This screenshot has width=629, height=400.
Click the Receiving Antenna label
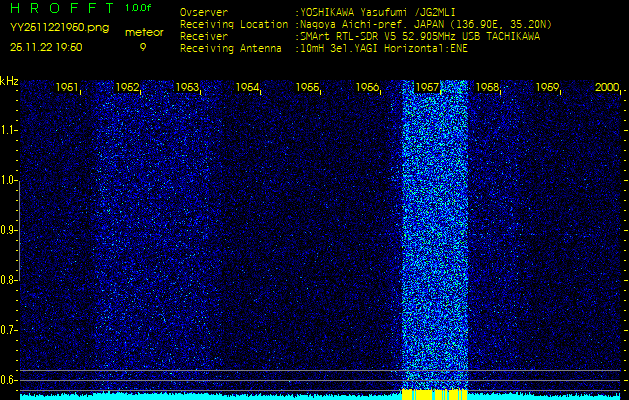coord(231,49)
